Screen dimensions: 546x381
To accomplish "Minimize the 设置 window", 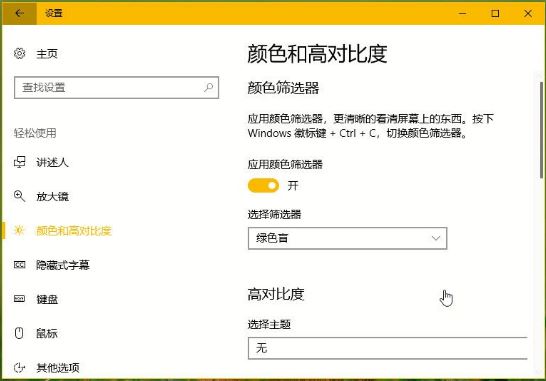I will (x=462, y=13).
